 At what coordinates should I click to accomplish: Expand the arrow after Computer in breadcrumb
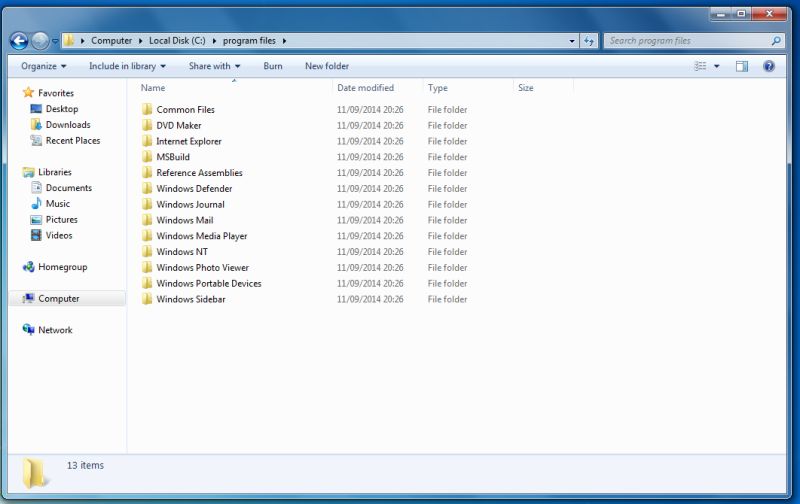[140, 41]
